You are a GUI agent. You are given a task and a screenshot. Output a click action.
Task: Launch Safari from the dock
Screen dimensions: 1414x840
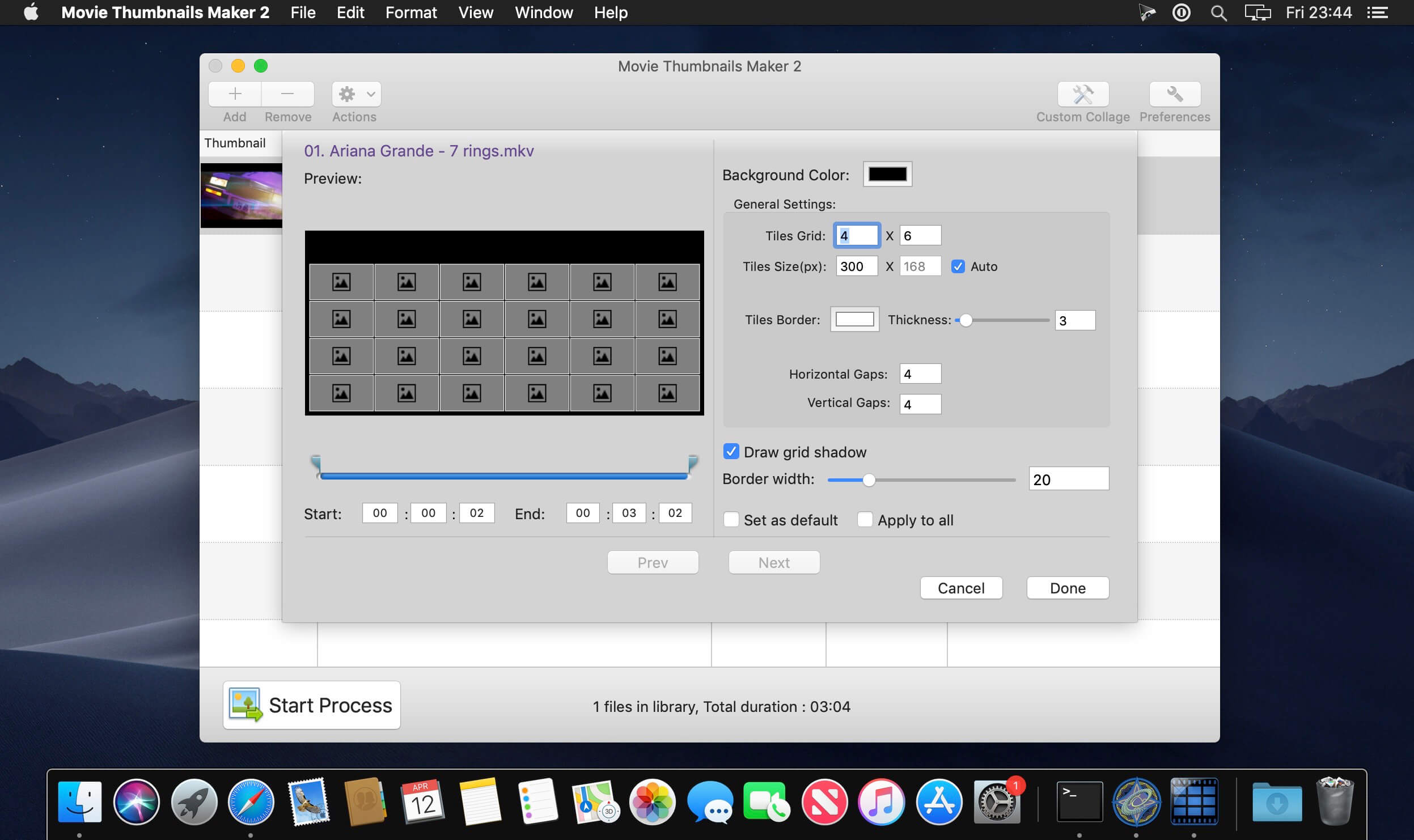(x=251, y=801)
